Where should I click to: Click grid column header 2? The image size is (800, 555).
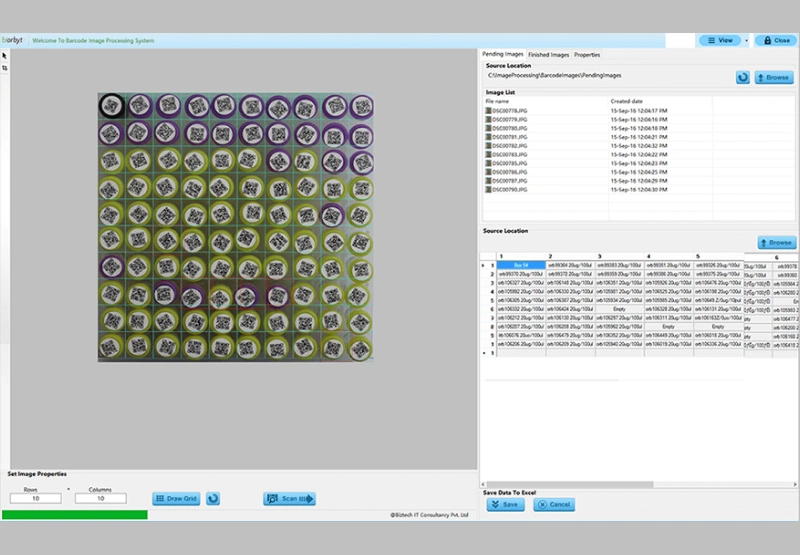[x=570, y=256]
